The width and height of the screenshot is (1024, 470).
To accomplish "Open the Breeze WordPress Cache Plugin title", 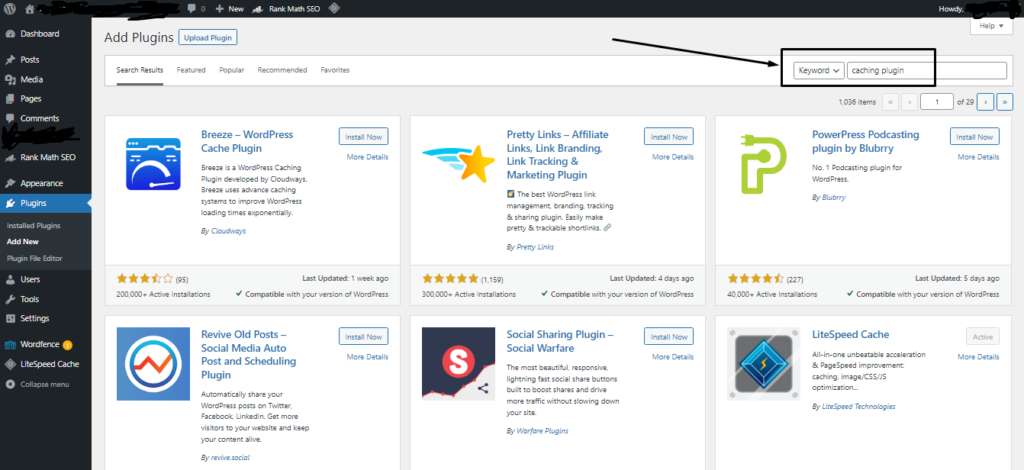I will coord(247,142).
